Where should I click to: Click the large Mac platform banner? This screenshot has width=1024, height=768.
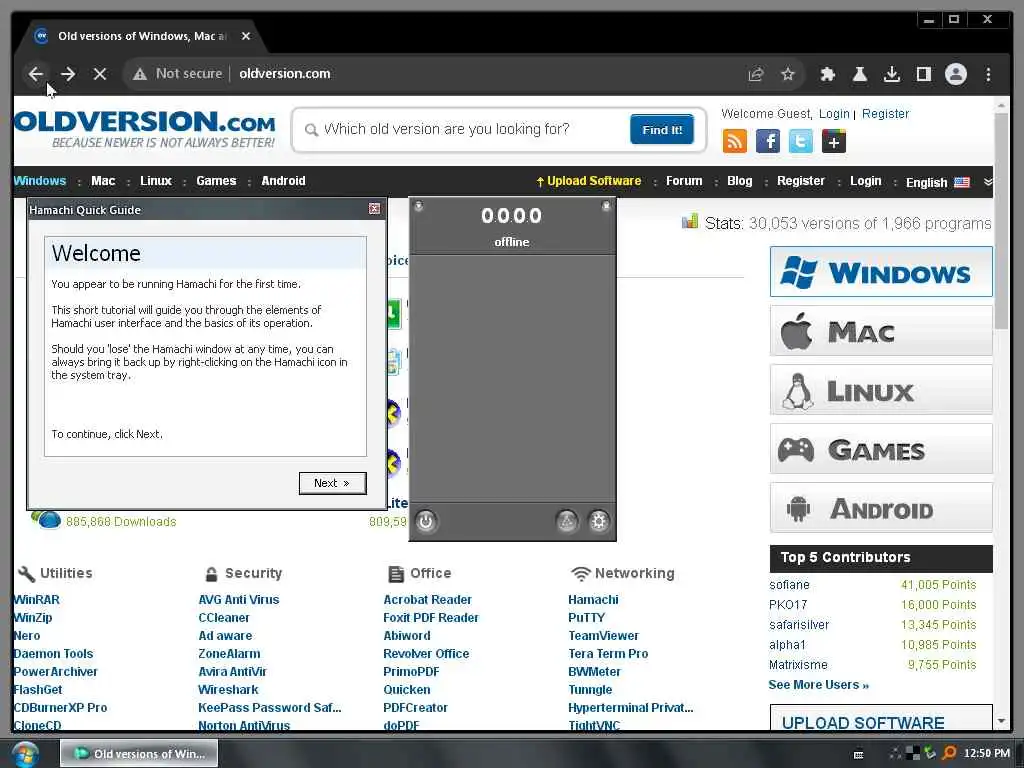[881, 331]
